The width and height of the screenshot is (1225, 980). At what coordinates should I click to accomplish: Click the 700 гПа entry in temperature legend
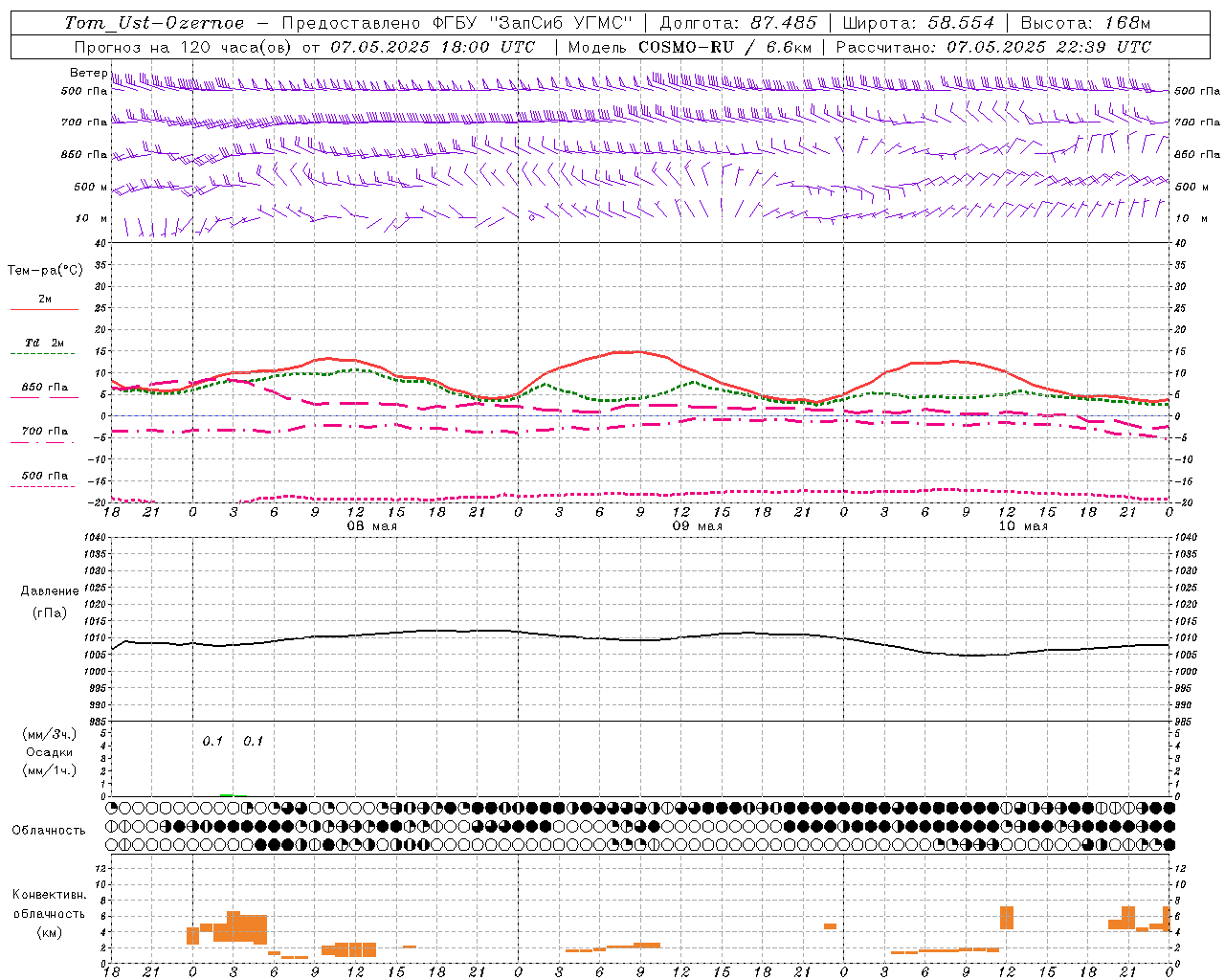pyautogui.click(x=45, y=432)
